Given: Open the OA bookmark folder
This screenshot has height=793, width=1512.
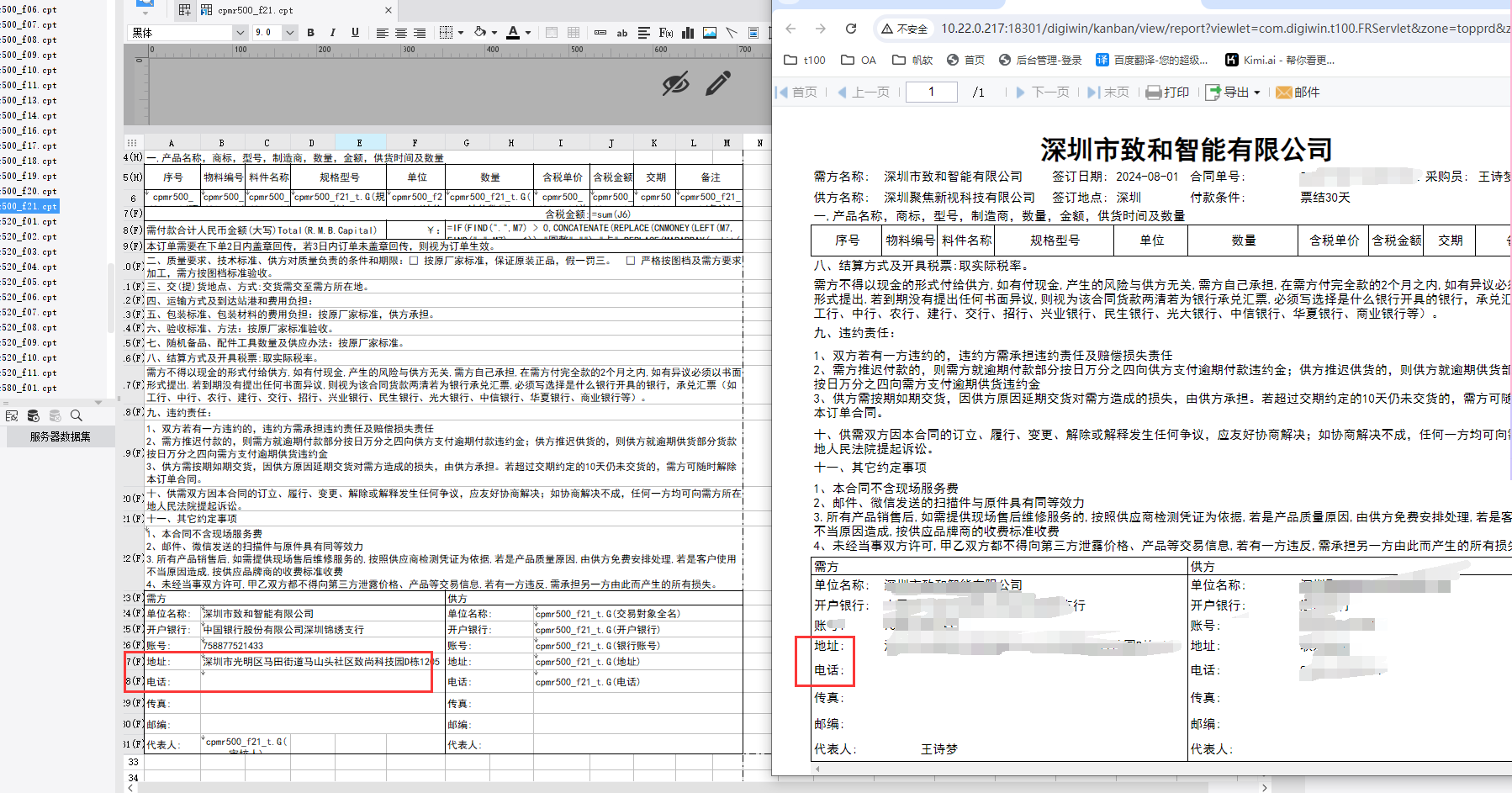Looking at the screenshot, I should 859,60.
